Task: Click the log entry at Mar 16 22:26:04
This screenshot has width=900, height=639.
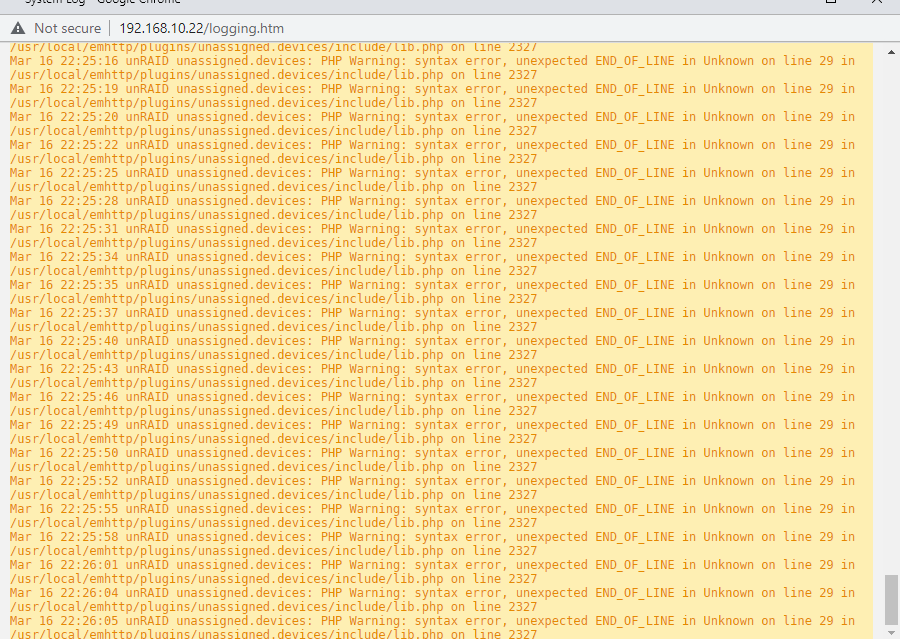Action: [x=432, y=599]
